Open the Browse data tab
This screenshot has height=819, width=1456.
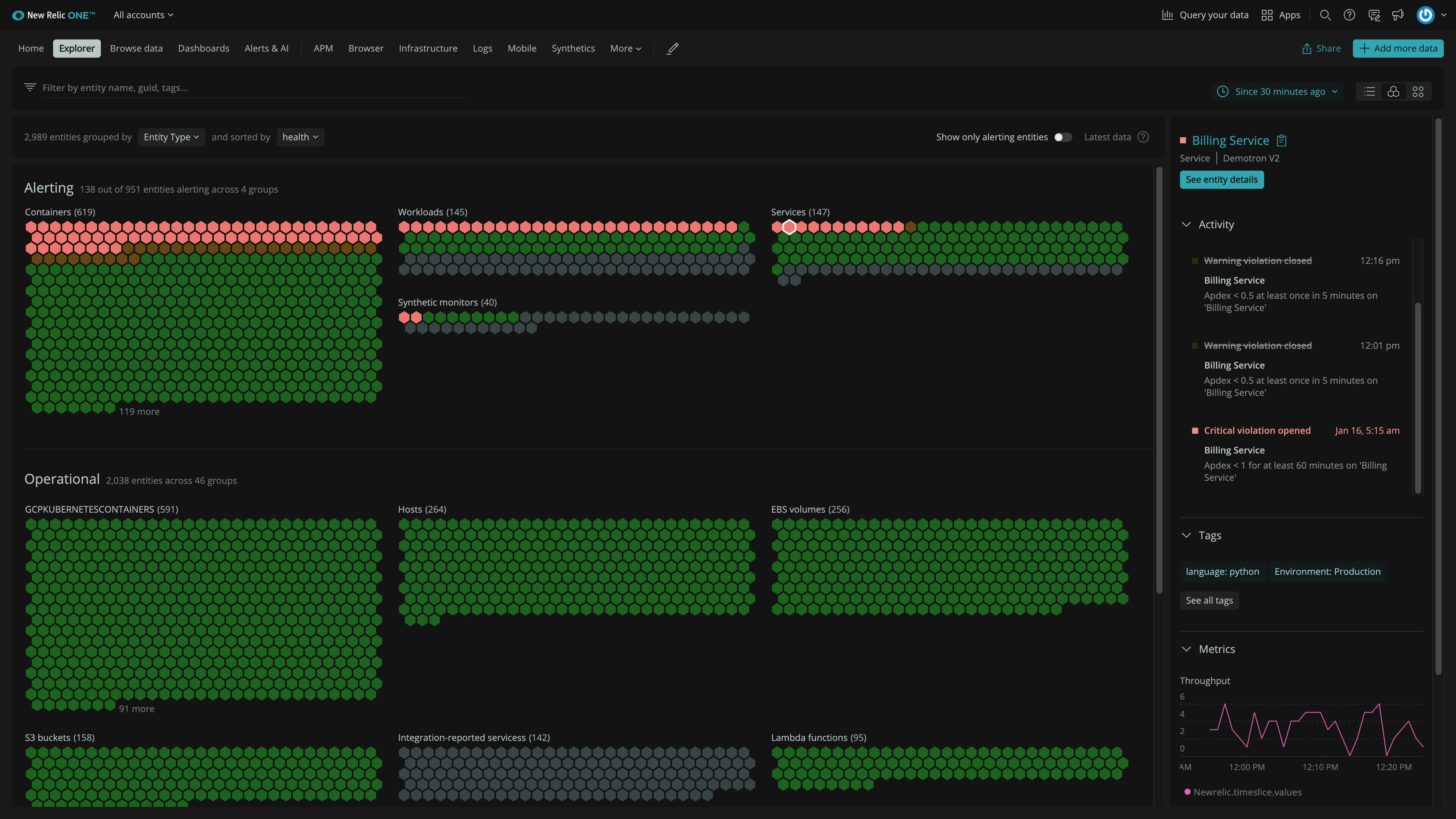click(x=136, y=49)
